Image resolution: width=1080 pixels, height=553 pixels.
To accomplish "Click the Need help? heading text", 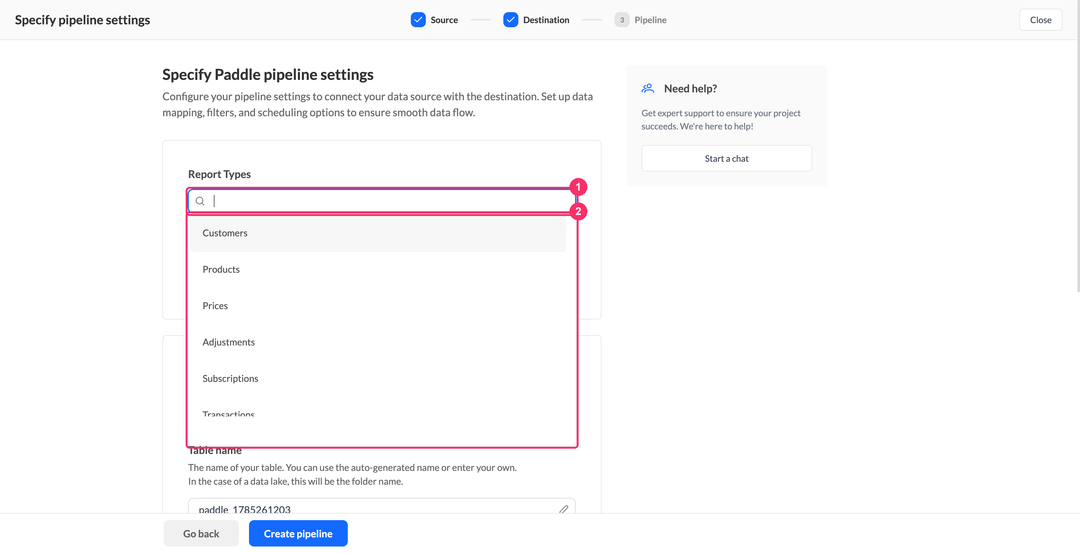I will (691, 88).
